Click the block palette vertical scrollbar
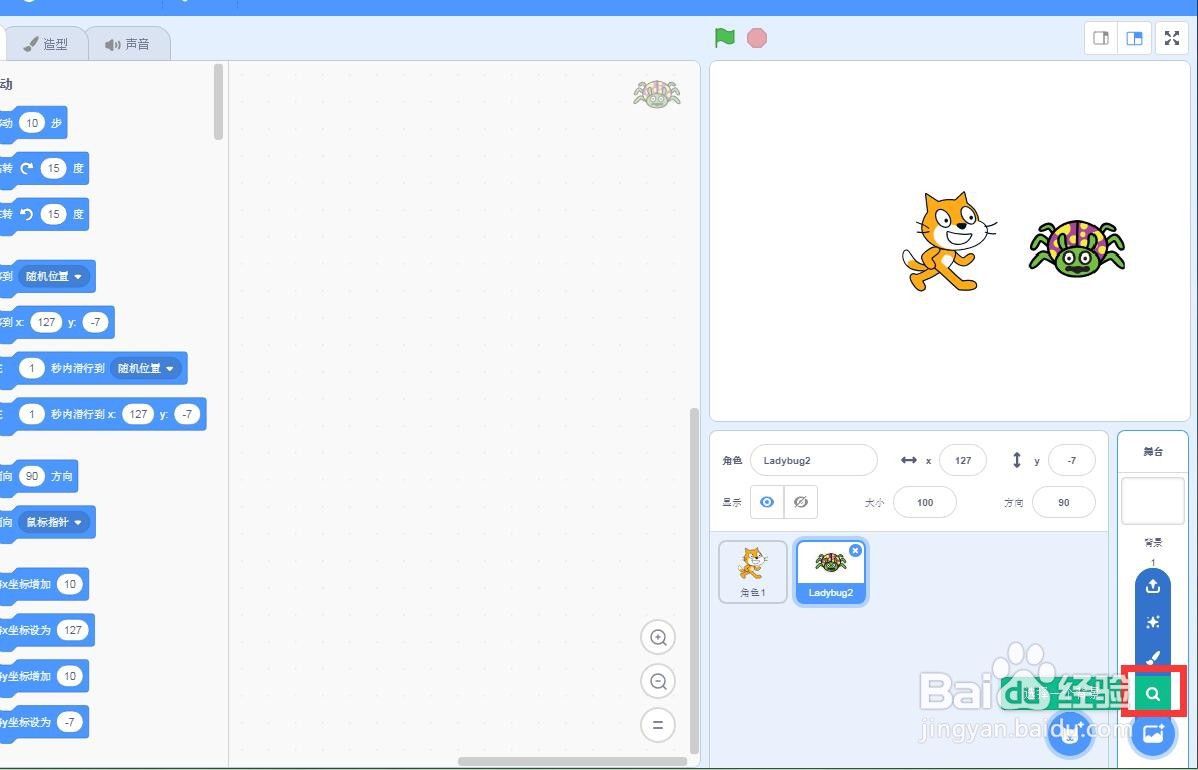Viewport: 1198px width, 770px height. [219, 102]
